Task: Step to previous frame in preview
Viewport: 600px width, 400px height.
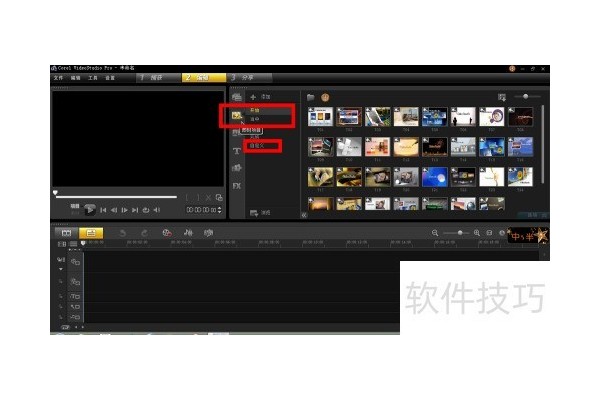Action: click(x=114, y=210)
